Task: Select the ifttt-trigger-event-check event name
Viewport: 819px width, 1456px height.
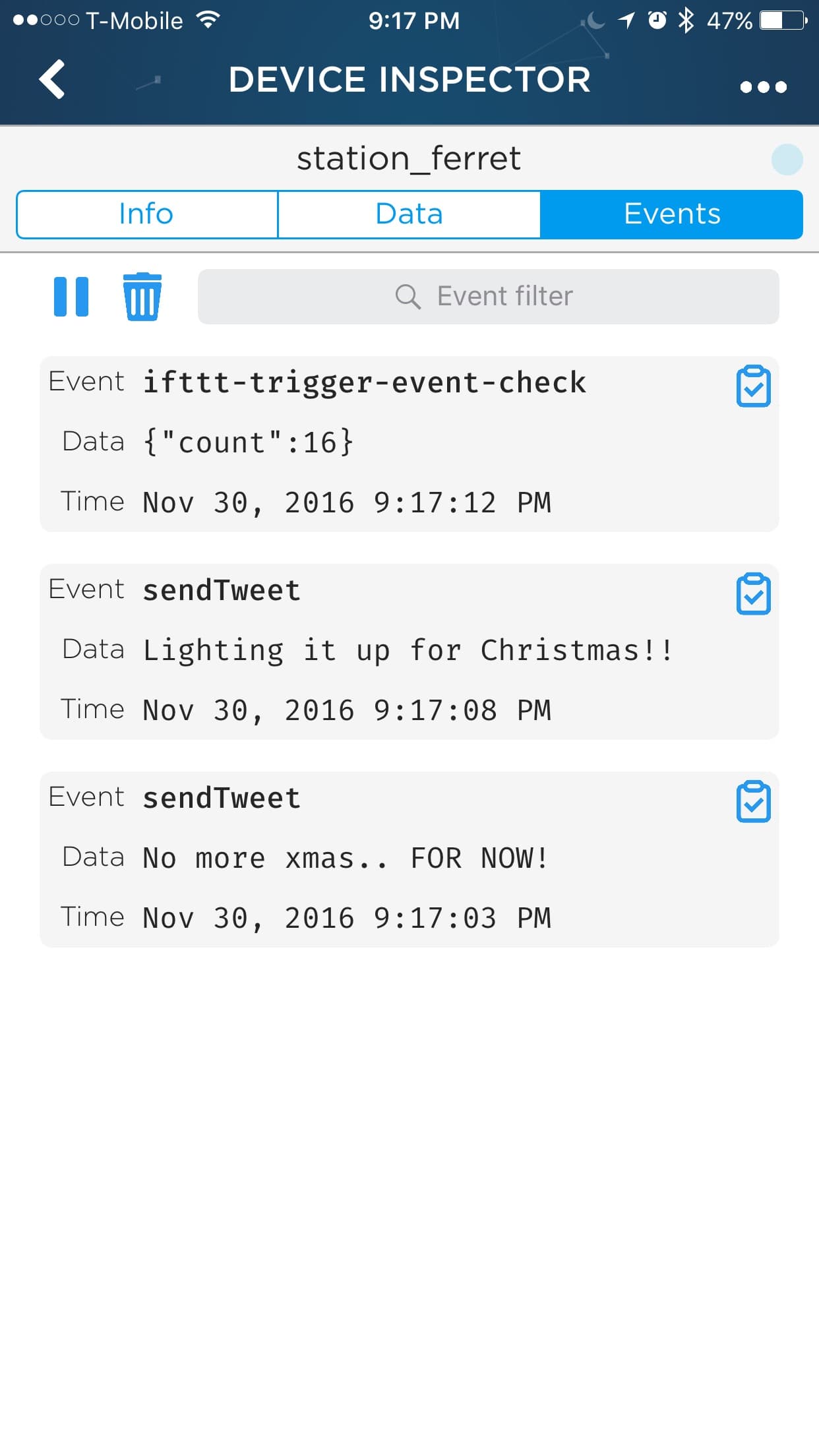Action: pos(364,382)
